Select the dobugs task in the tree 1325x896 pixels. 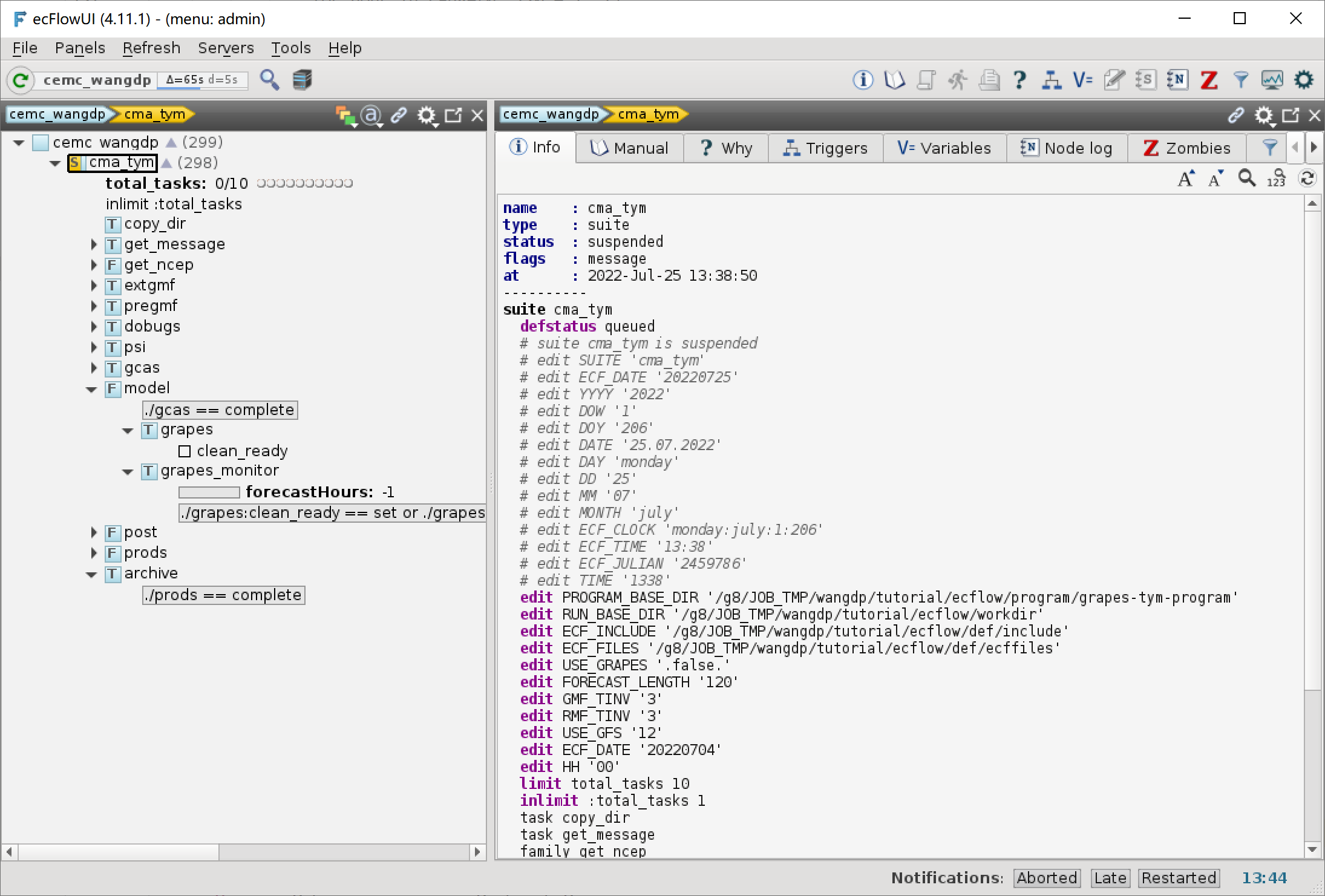point(143,327)
